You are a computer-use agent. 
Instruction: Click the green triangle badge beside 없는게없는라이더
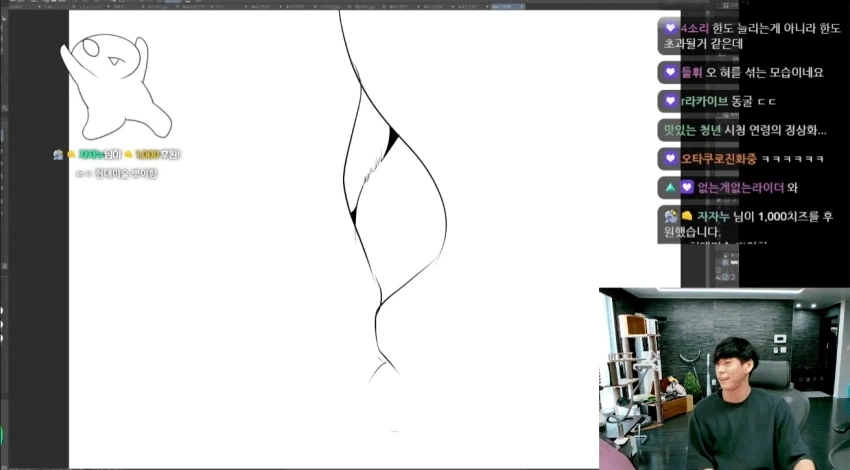[x=671, y=188]
